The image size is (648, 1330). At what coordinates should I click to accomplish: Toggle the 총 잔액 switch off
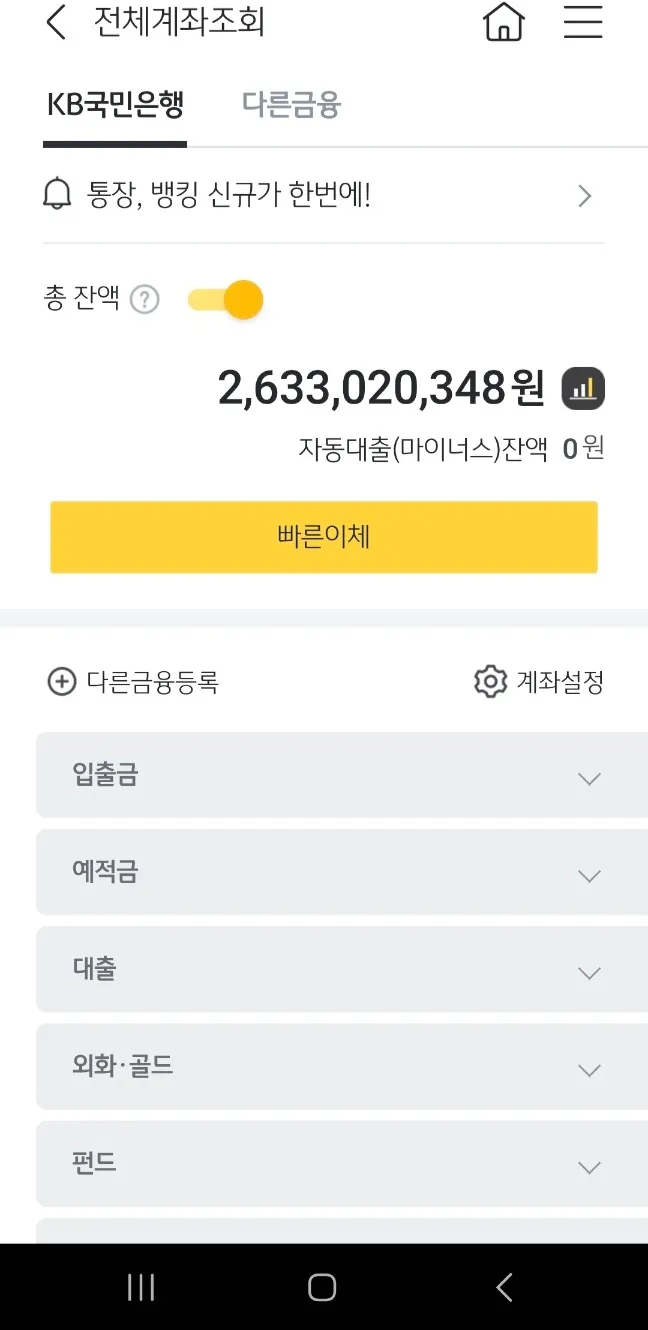click(x=227, y=299)
